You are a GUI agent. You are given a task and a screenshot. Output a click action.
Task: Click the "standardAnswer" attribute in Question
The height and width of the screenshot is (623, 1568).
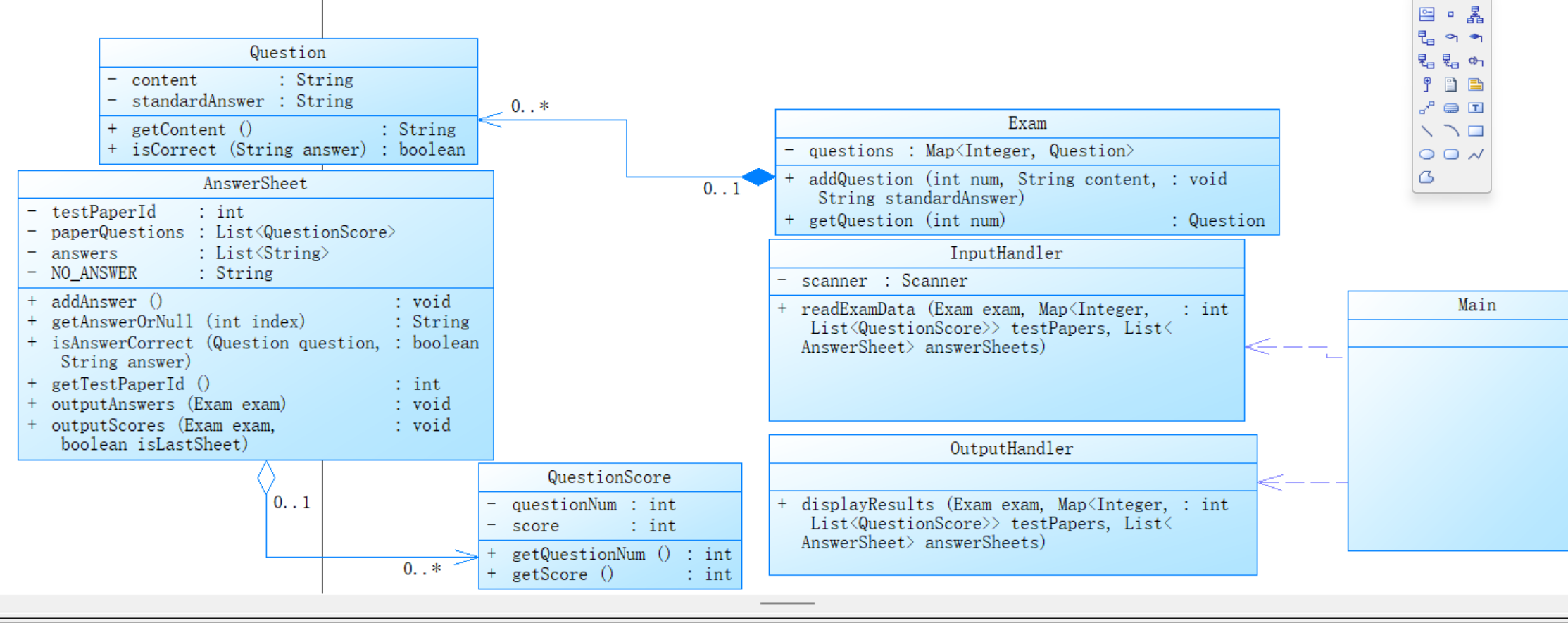pyautogui.click(x=231, y=101)
